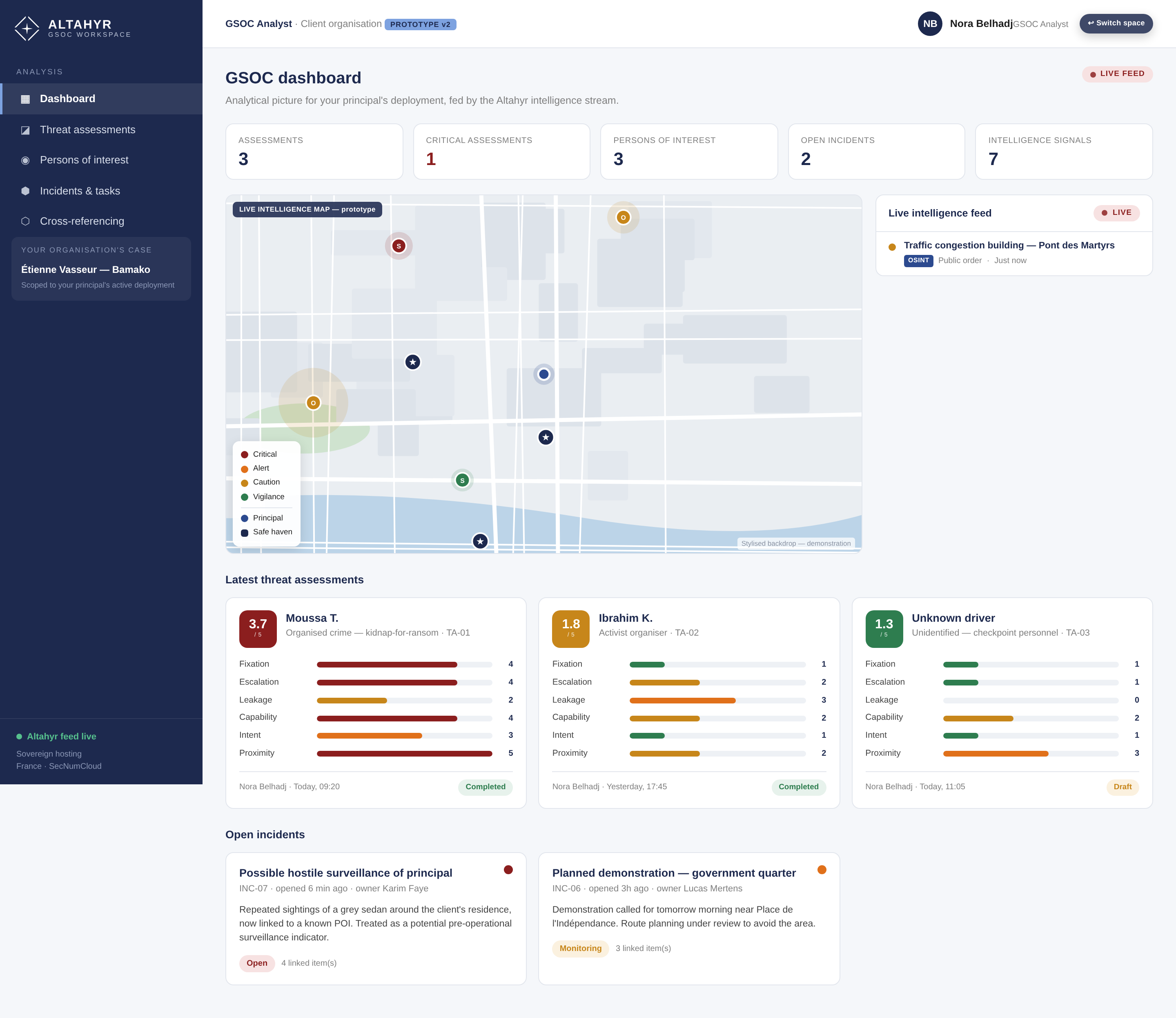Image resolution: width=1176 pixels, height=1018 pixels.
Task: Click Ibrahim K. Leakage score bar
Action: pyautogui.click(x=718, y=701)
